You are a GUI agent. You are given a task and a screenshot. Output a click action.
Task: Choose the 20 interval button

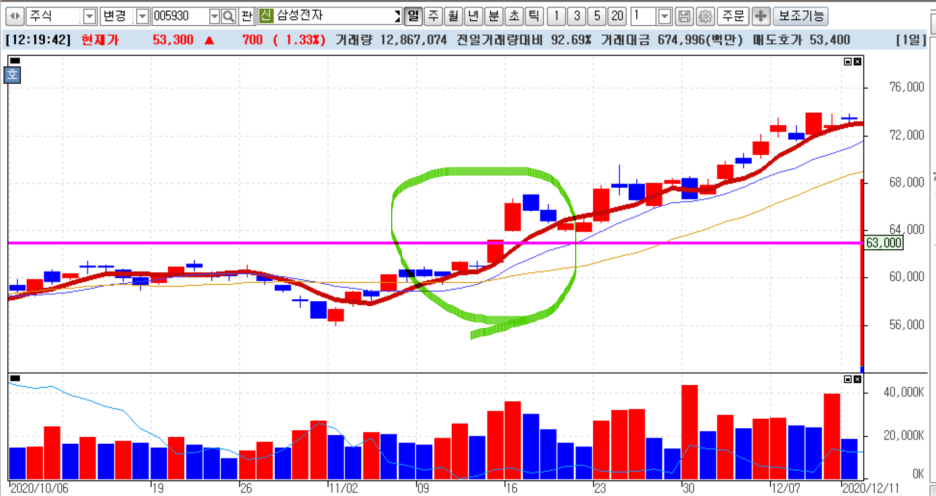point(617,16)
